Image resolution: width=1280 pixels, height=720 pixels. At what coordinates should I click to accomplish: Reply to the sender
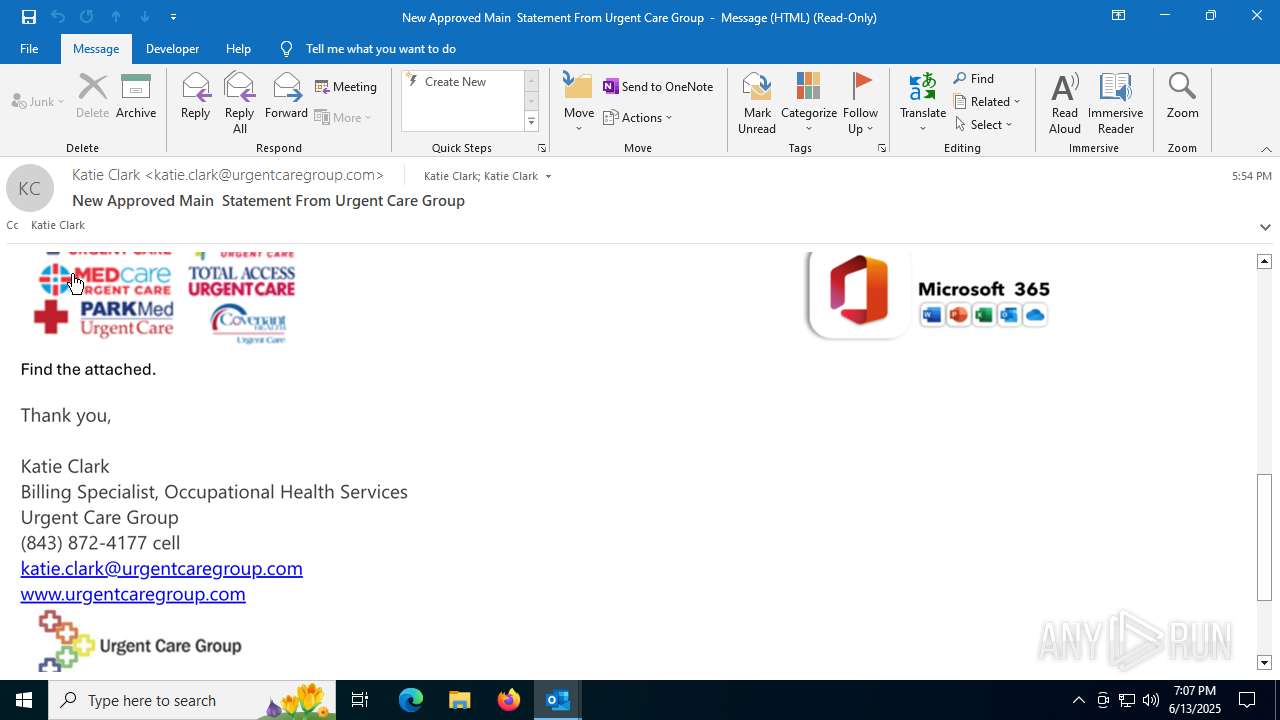point(195,97)
